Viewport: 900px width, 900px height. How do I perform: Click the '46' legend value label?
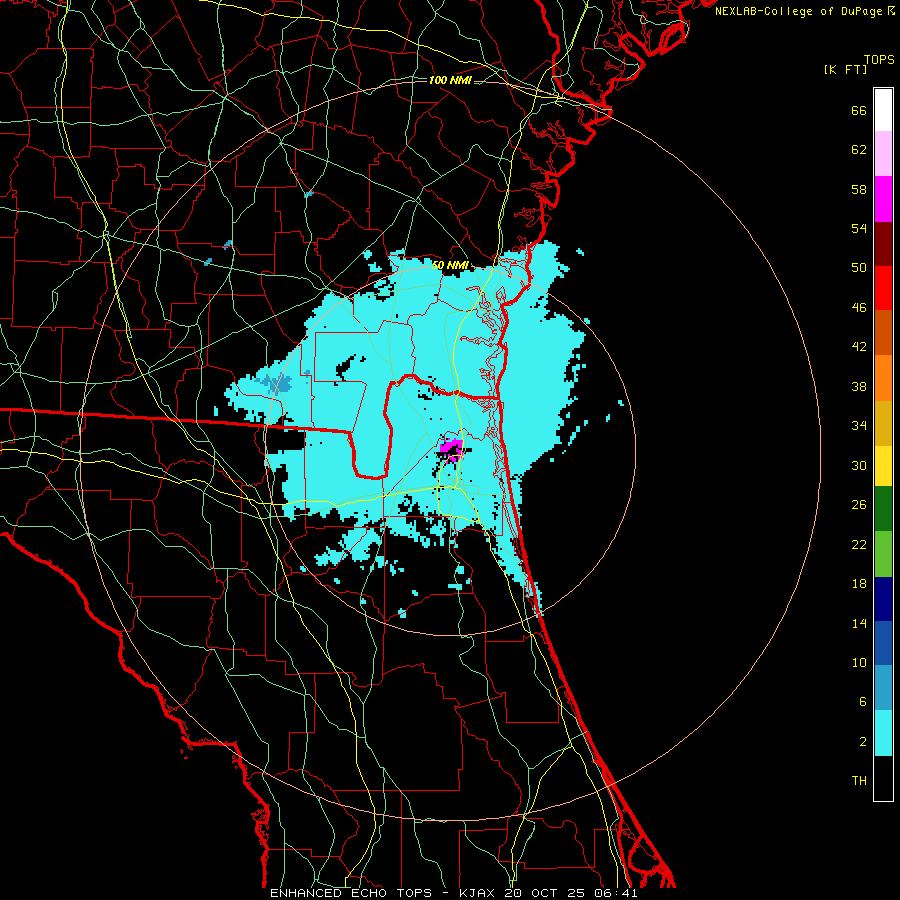click(859, 308)
